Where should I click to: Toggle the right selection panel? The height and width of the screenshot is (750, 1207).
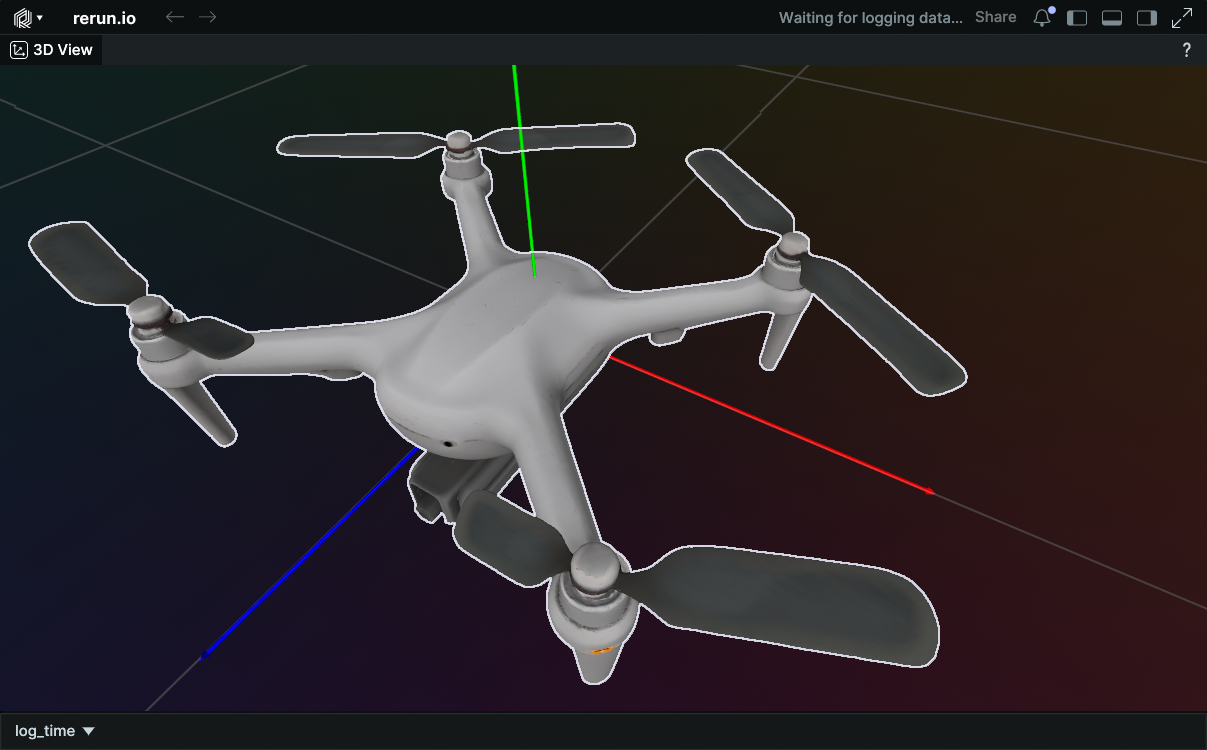1147,18
